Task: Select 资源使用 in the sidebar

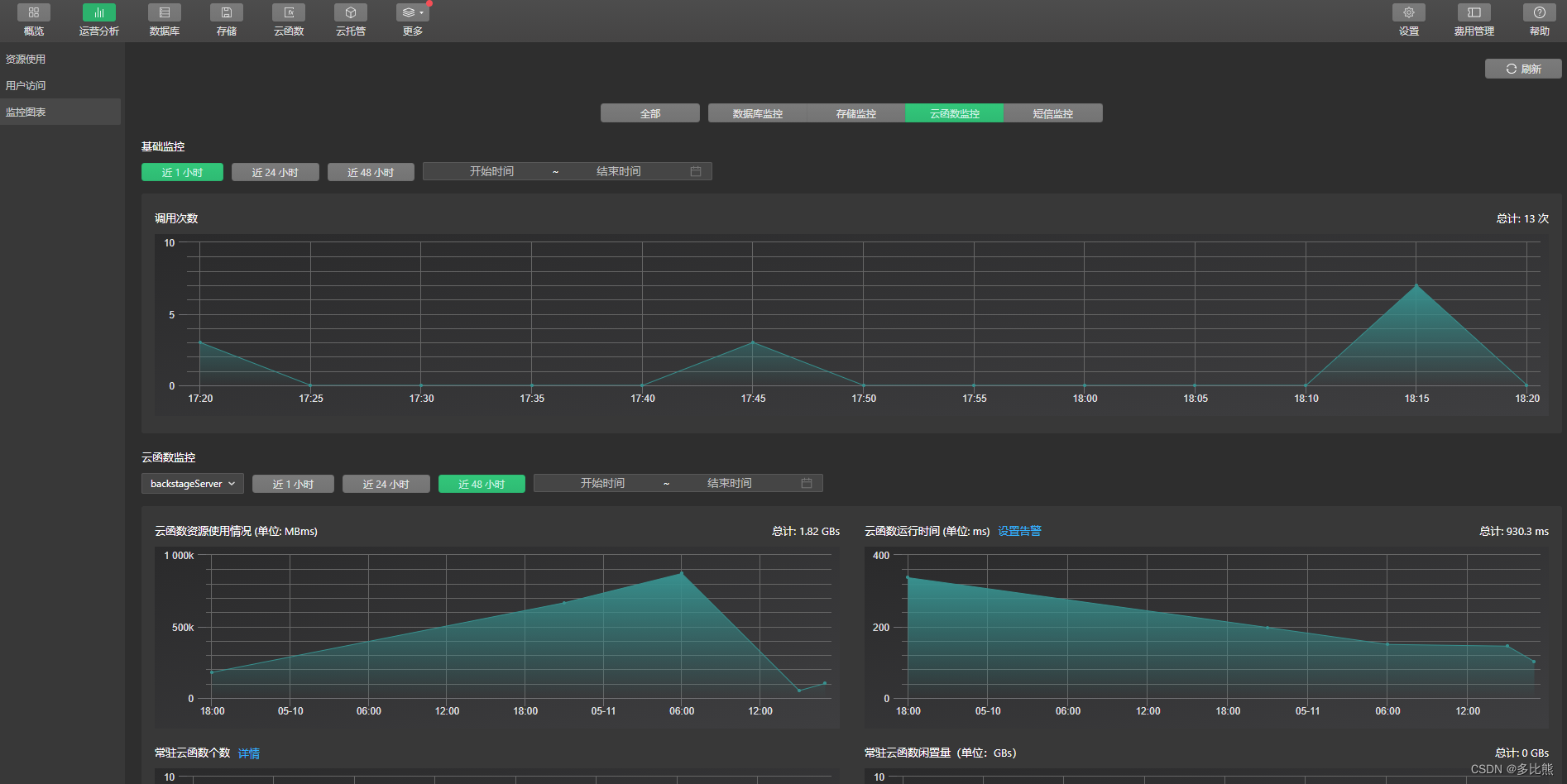Action: (60, 60)
